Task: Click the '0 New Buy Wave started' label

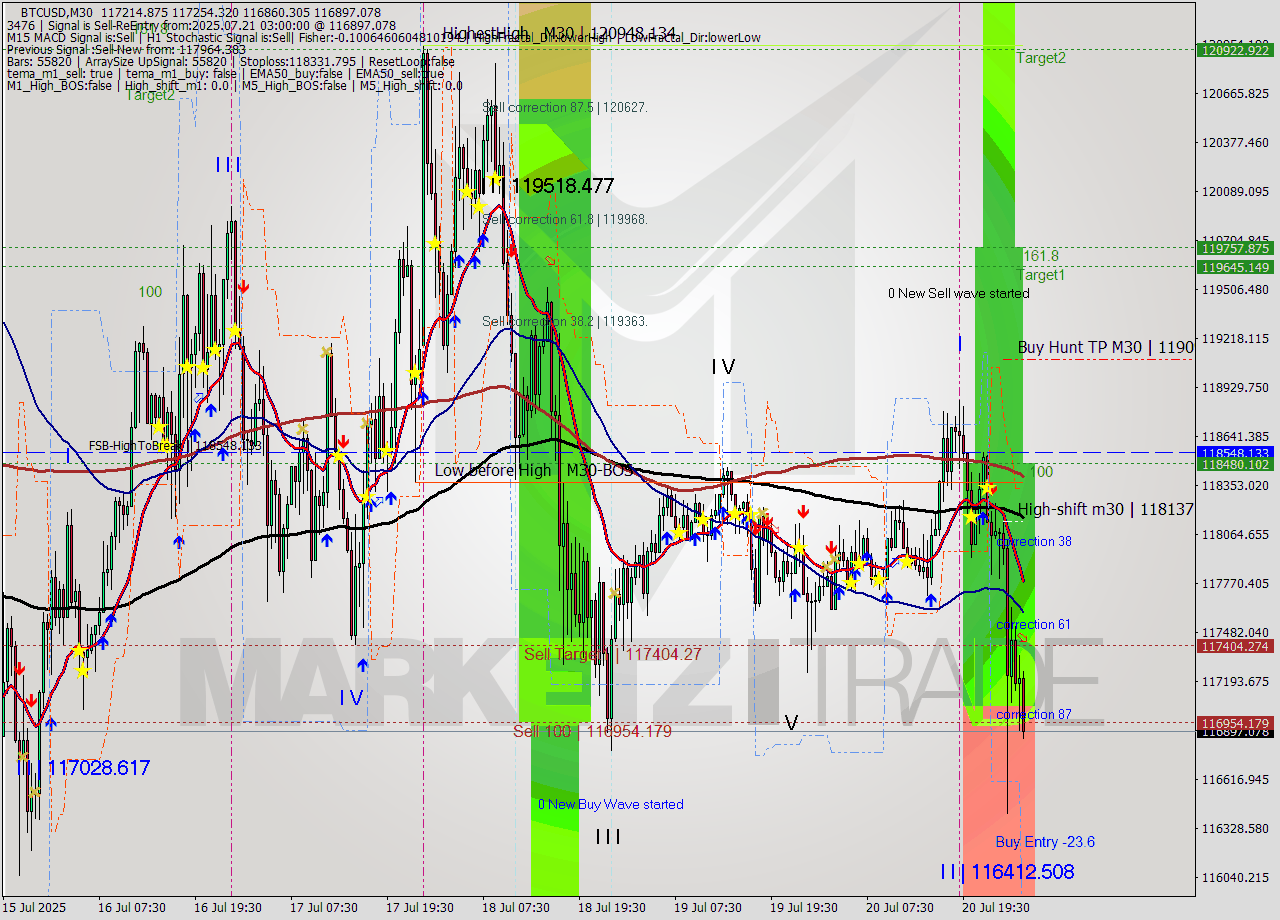Action: (x=610, y=804)
